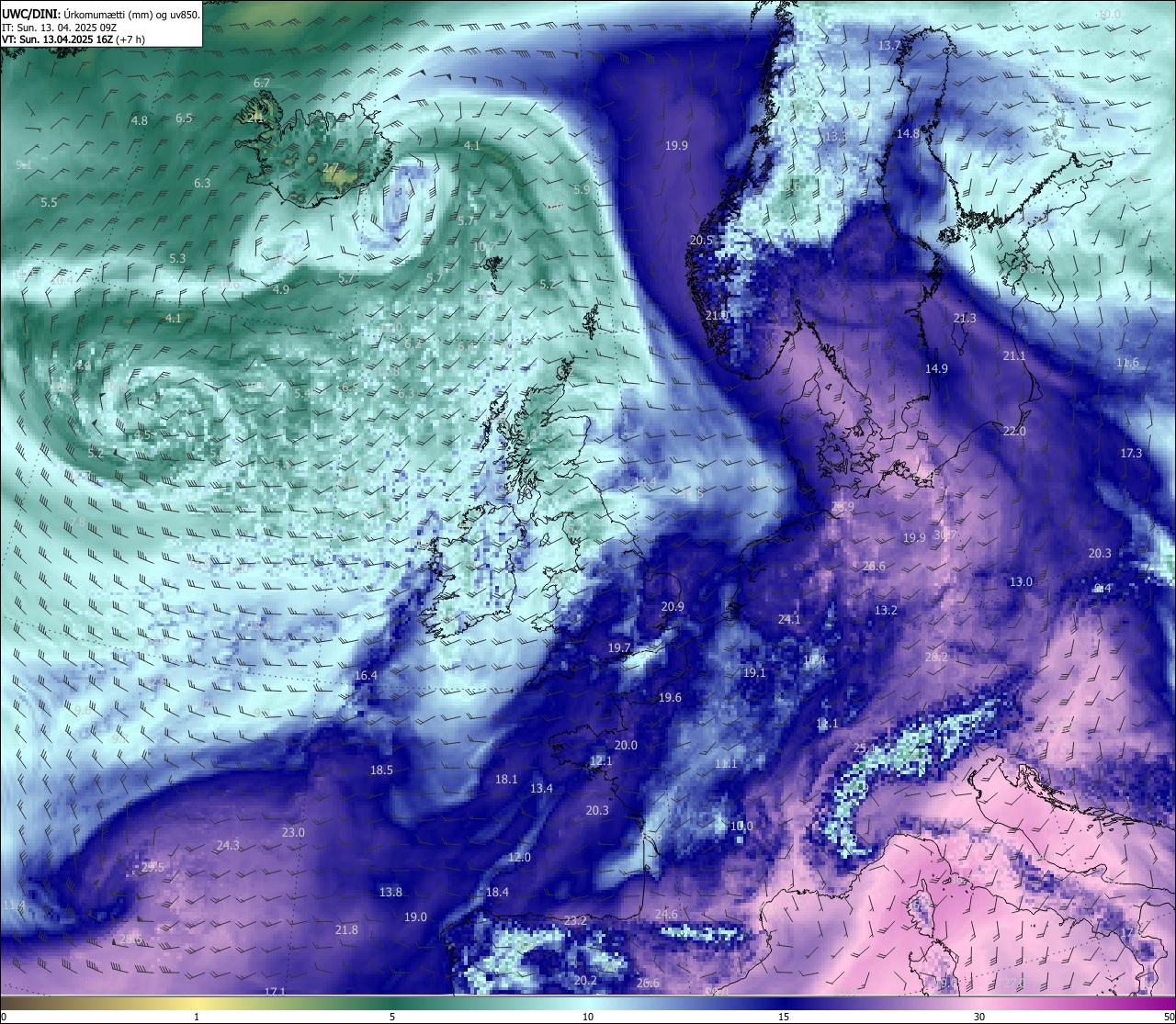The width and height of the screenshot is (1176, 1024).
Task: Click the 6.3 value southwest of Iceland
Action: (x=202, y=183)
